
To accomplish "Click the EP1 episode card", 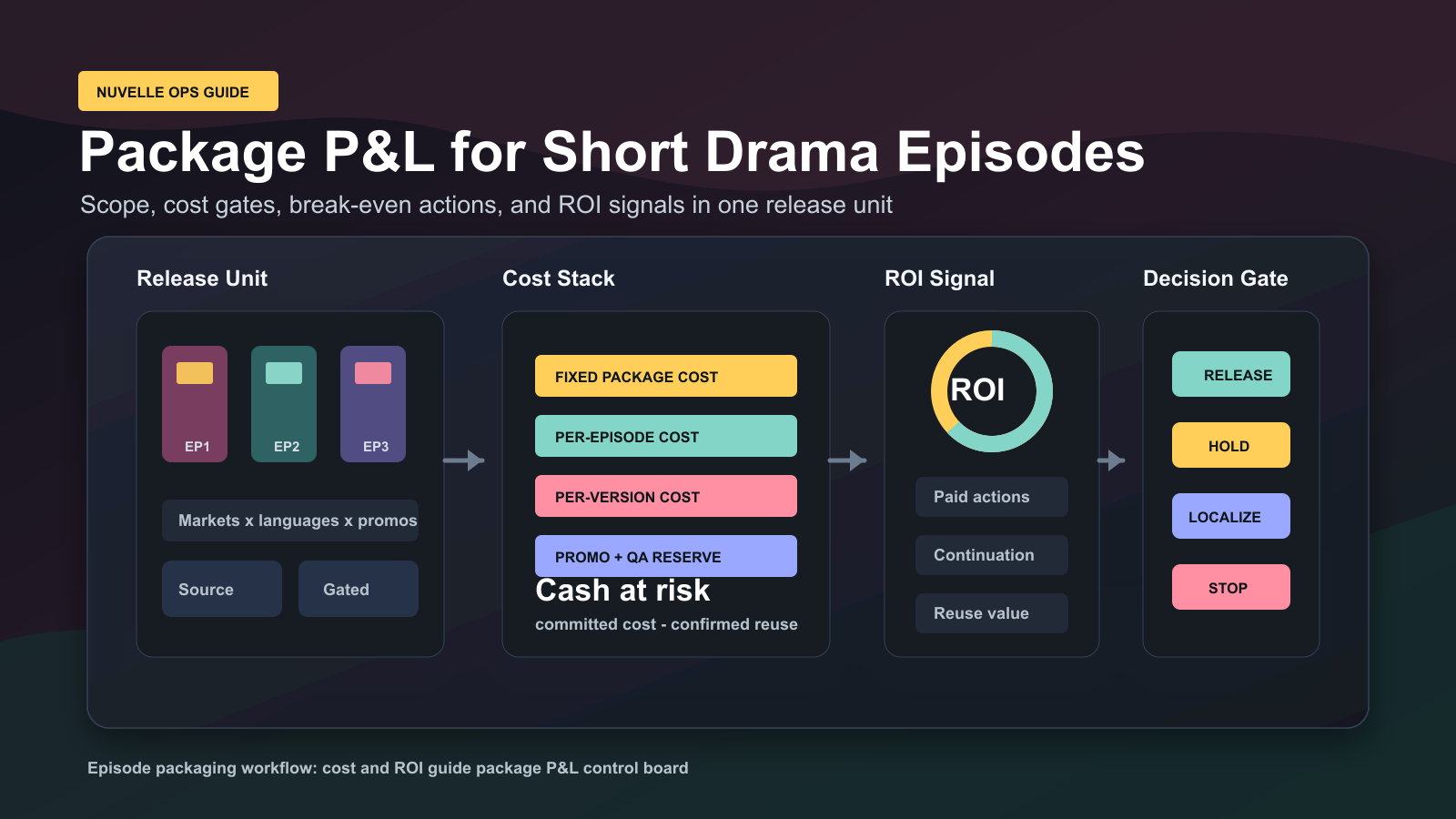I will (x=195, y=404).
